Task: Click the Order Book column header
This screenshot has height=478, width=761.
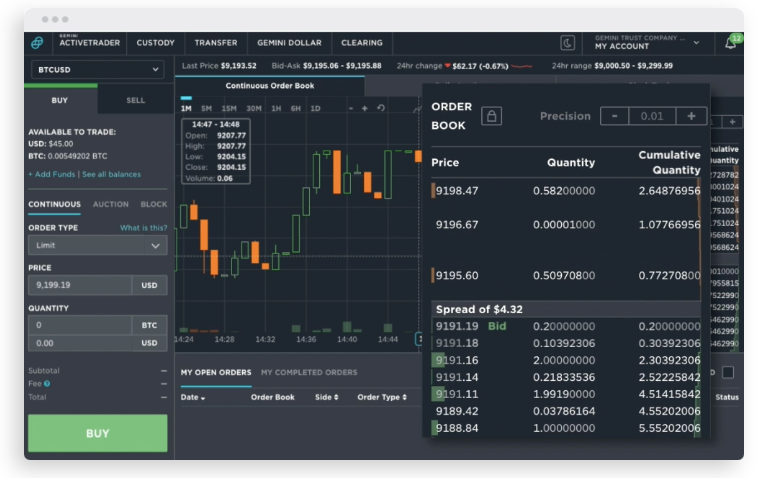Action: (x=273, y=397)
